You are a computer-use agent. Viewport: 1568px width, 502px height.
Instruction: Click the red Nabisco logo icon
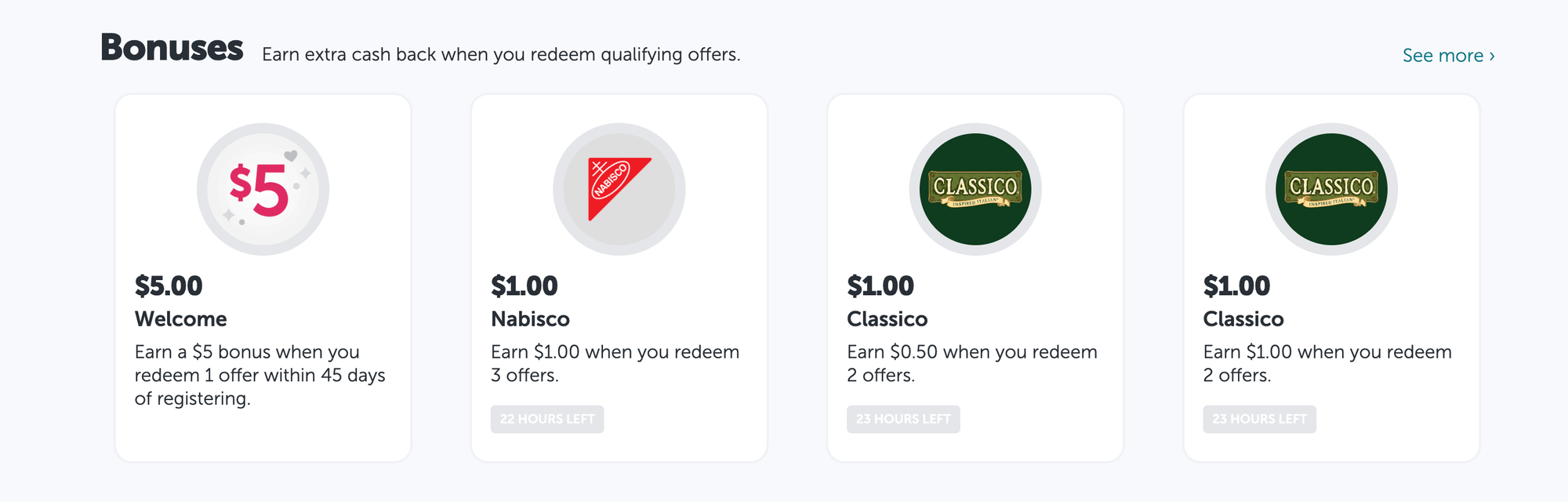pos(619,189)
